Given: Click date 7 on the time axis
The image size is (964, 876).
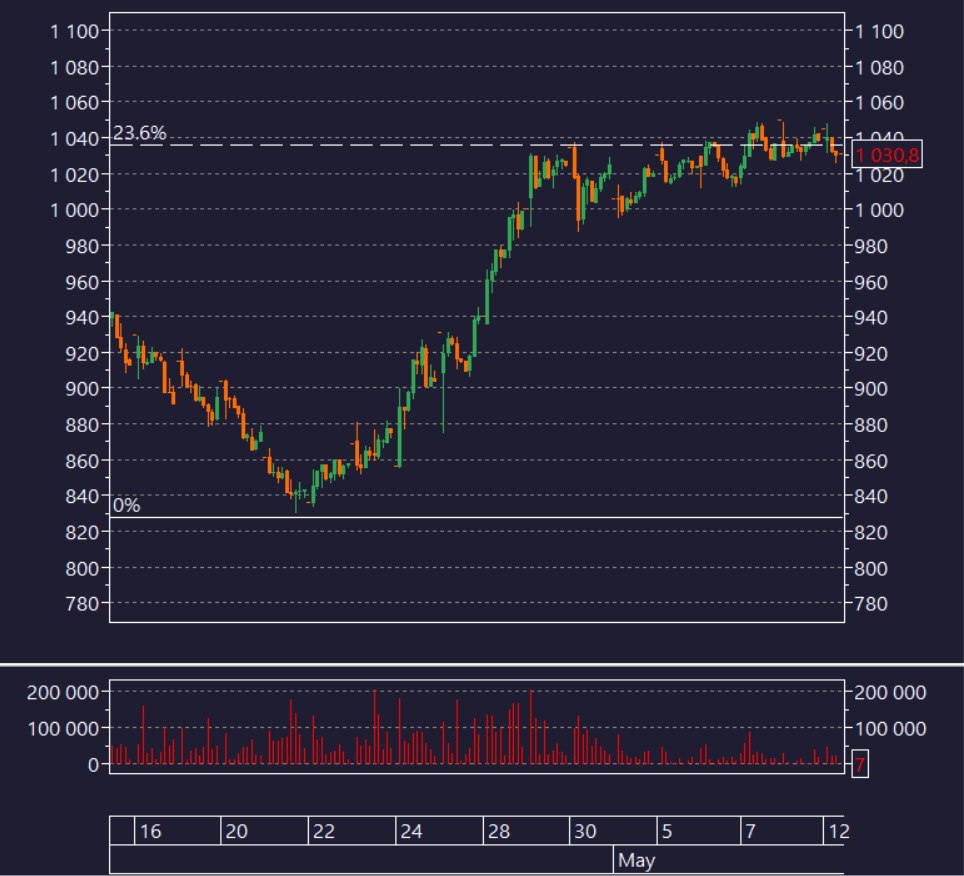Looking at the screenshot, I should coord(751,832).
